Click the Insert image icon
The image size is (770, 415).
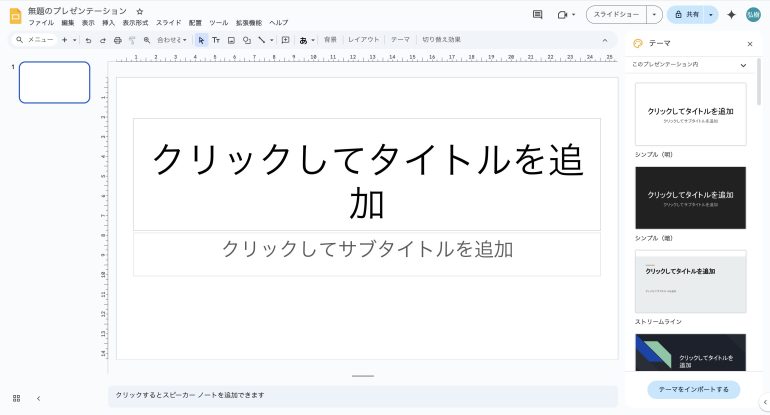[x=231, y=40]
